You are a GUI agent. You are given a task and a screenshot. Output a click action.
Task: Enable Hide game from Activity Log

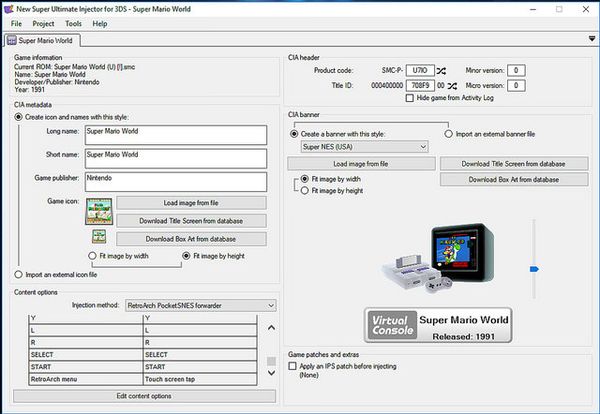[x=409, y=98]
